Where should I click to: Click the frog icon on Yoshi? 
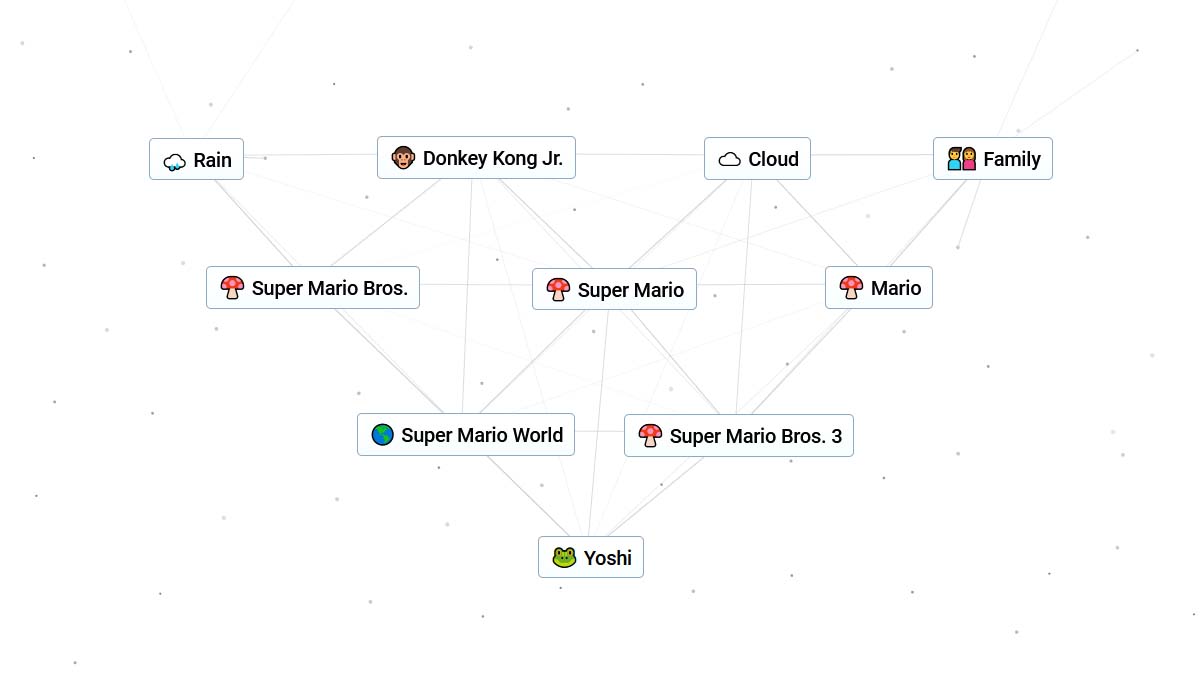(564, 557)
